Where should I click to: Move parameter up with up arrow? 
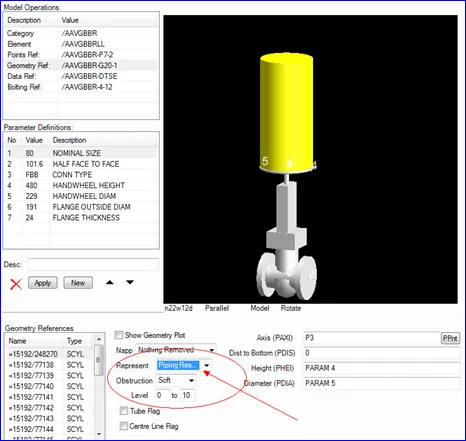110,283
